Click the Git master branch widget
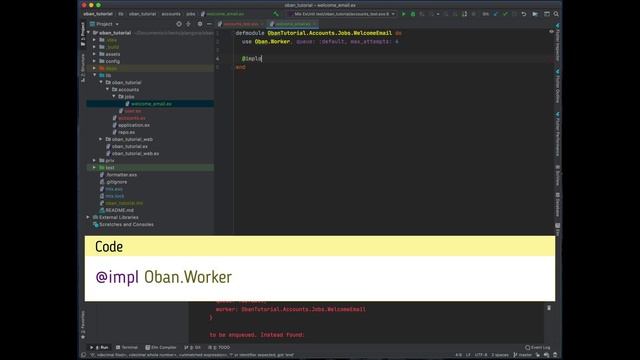Image resolution: width=640 pixels, height=360 pixels. click(522, 355)
